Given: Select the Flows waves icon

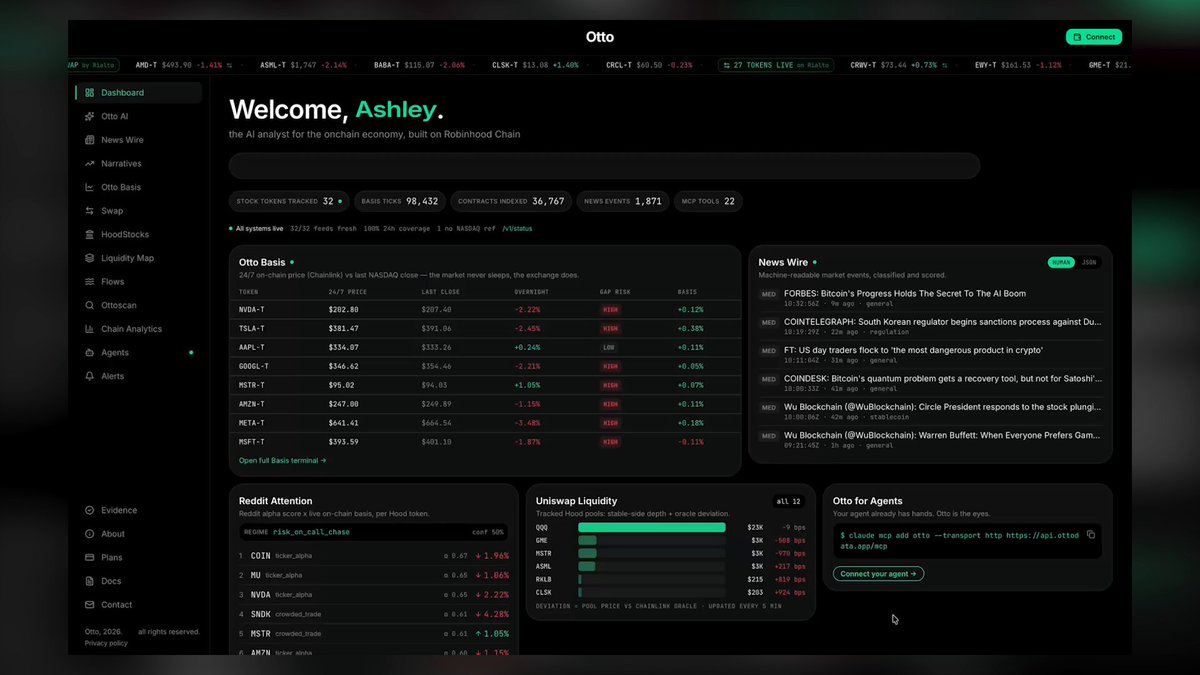Looking at the screenshot, I should [90, 282].
